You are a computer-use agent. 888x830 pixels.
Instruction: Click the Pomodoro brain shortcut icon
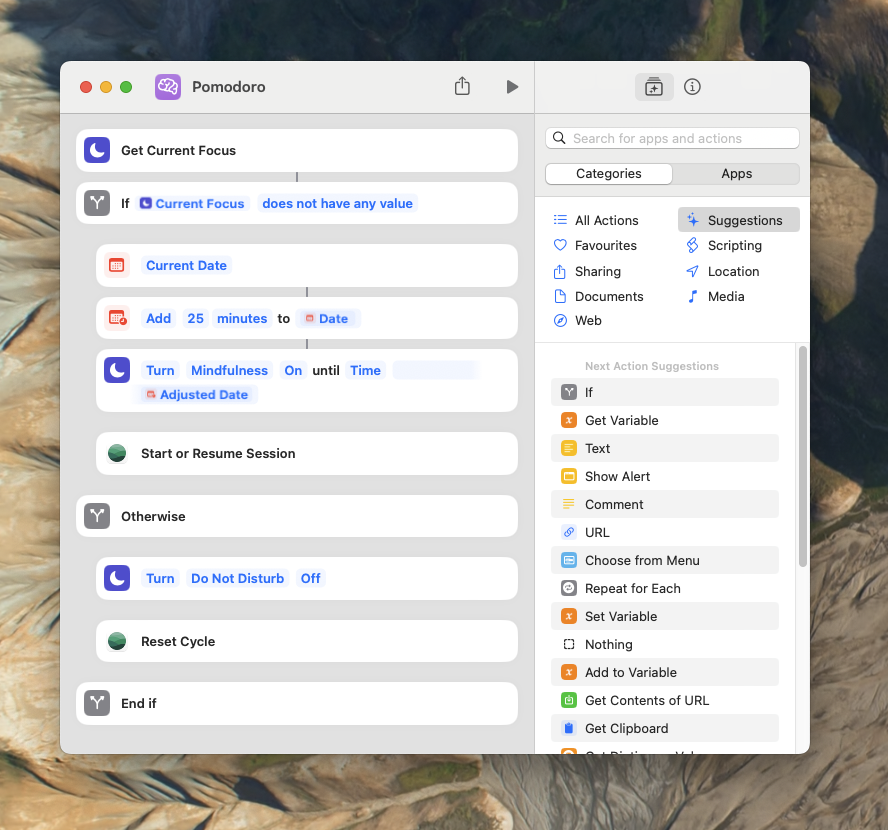[168, 87]
